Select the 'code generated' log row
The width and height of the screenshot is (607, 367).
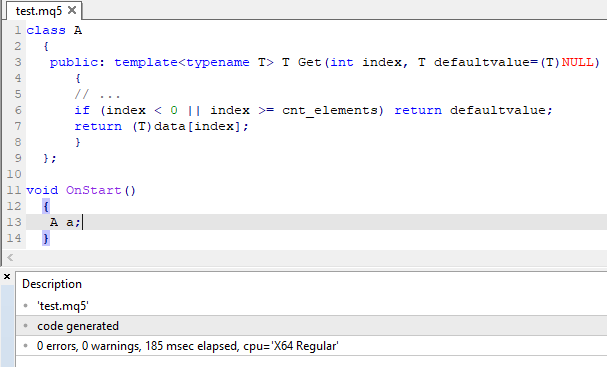(311, 326)
